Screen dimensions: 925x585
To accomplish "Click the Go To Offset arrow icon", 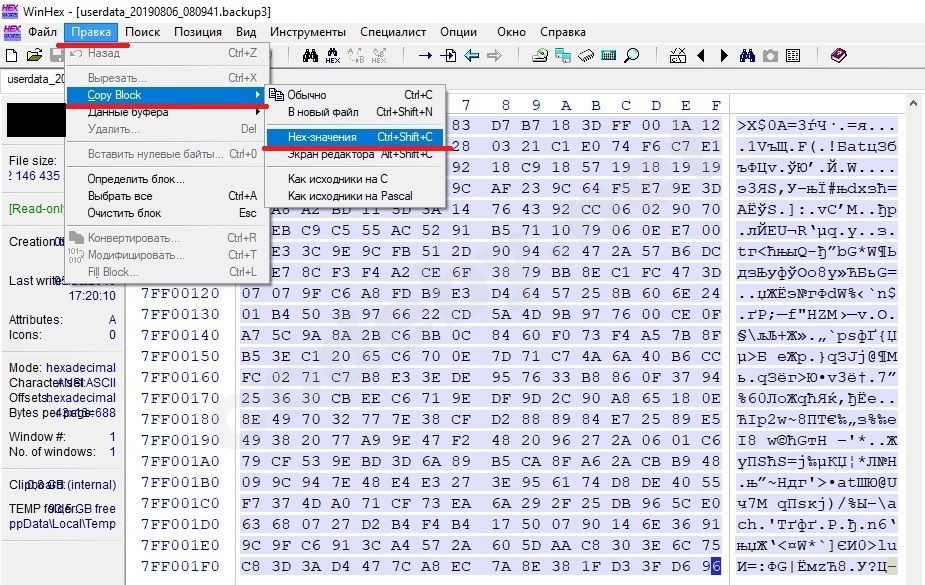I will 425,55.
